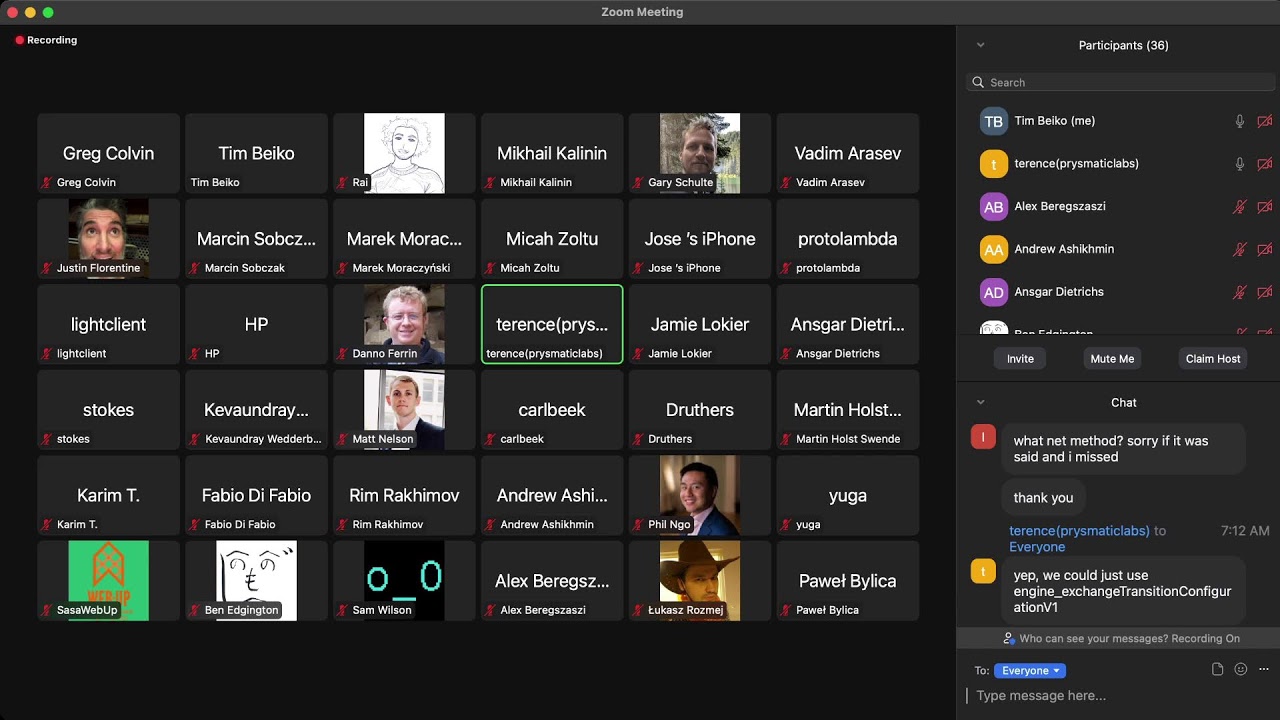Click the Claim Host button
This screenshot has width=1280, height=720.
coord(1212,358)
